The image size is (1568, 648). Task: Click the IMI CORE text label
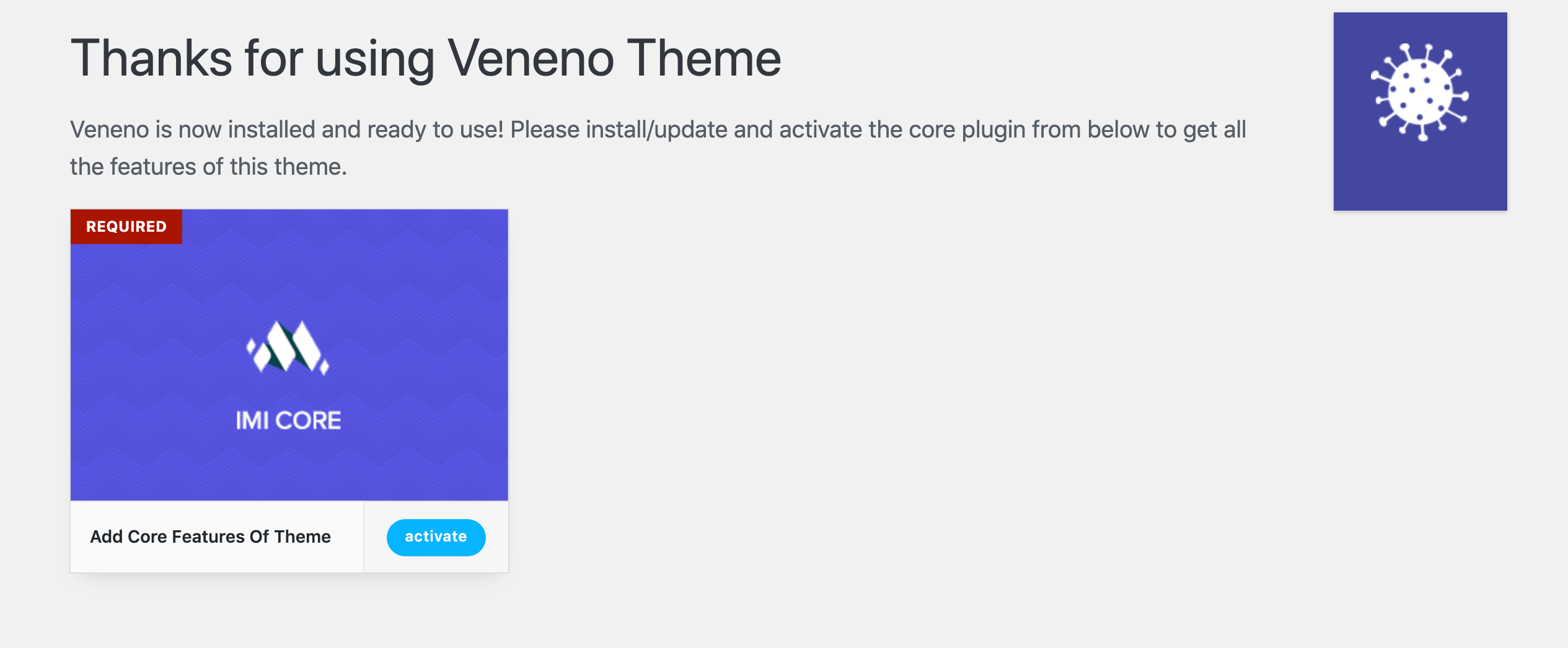pos(288,421)
